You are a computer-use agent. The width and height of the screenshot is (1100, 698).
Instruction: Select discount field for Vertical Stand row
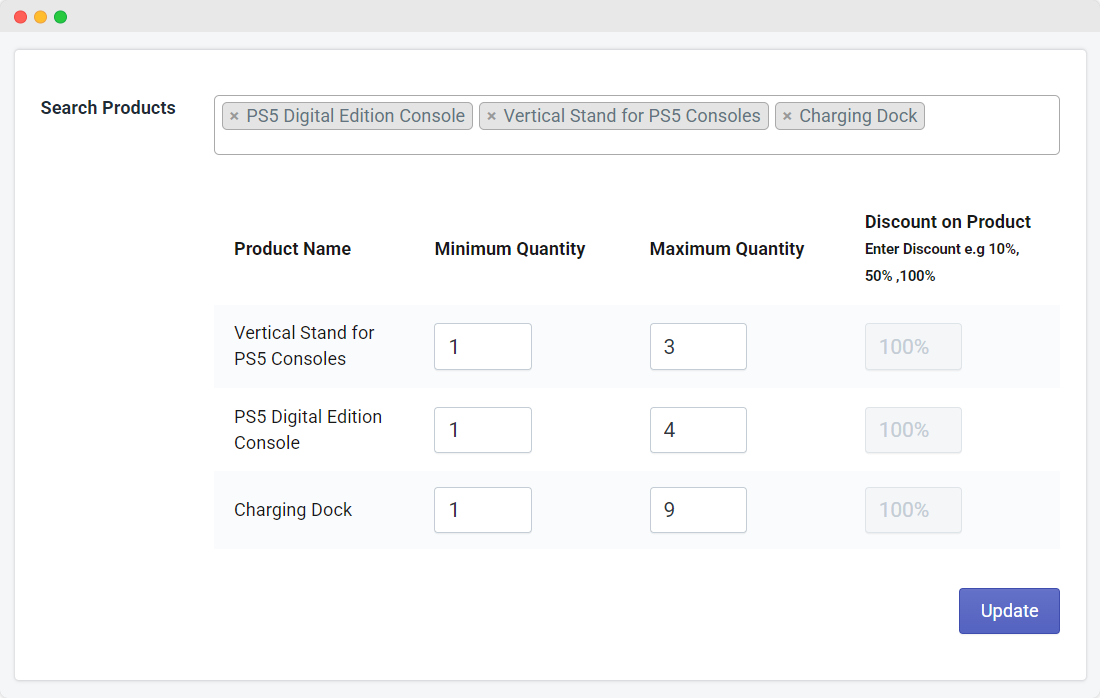[x=913, y=347]
